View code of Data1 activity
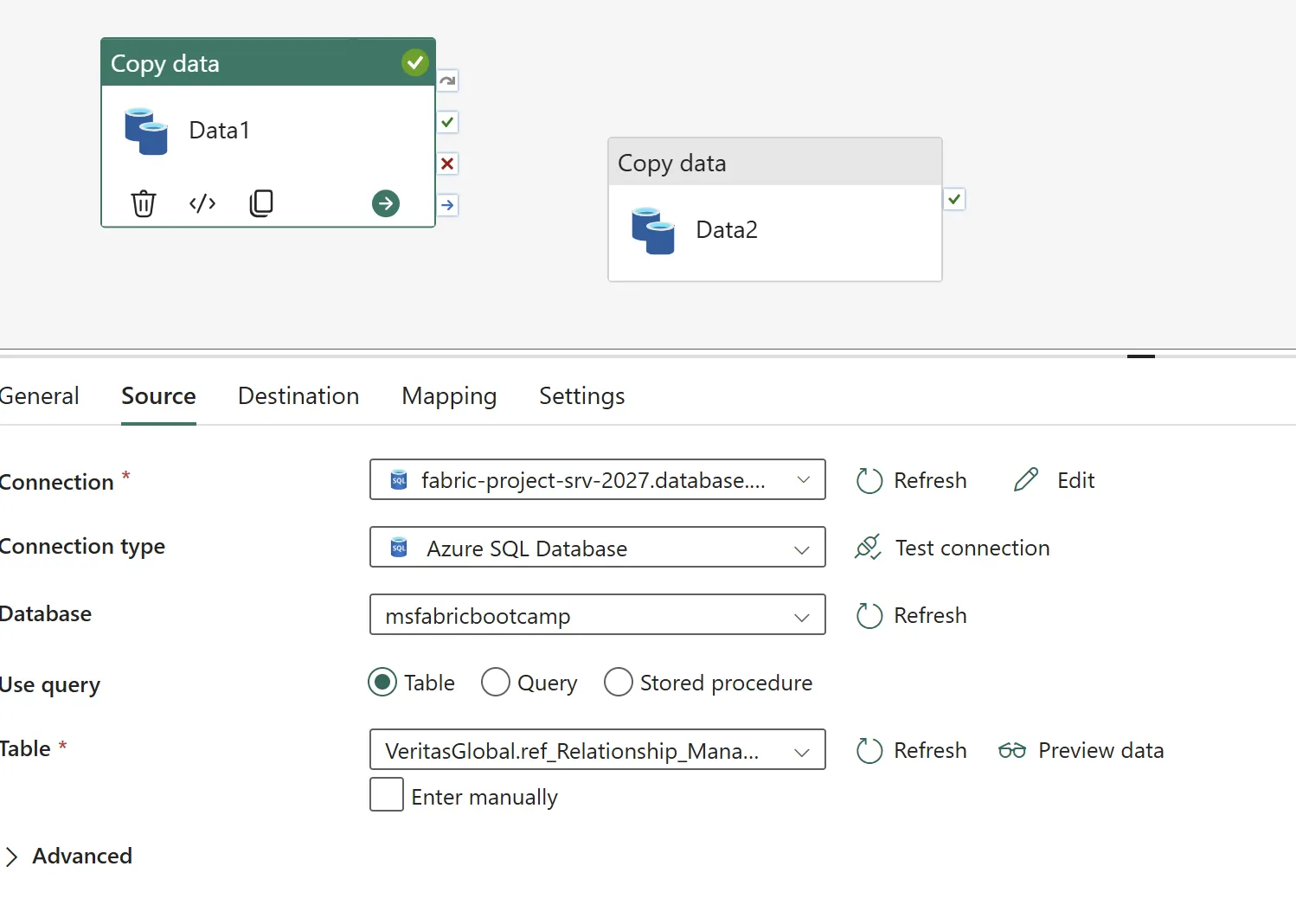The image size is (1296, 924). pyautogui.click(x=202, y=203)
